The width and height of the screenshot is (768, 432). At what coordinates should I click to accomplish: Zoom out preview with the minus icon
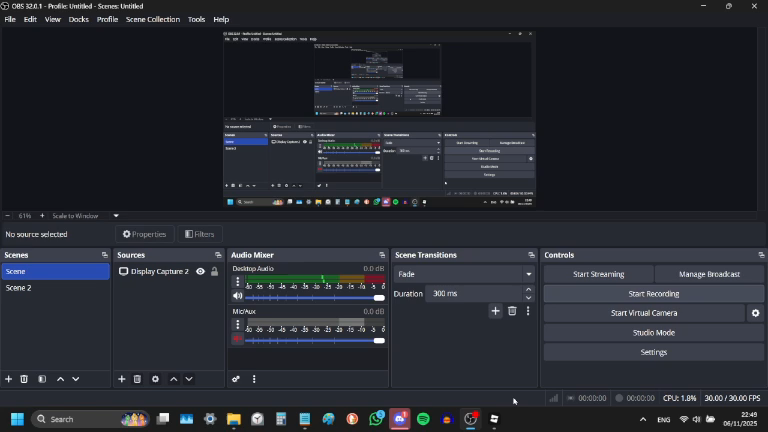7,216
